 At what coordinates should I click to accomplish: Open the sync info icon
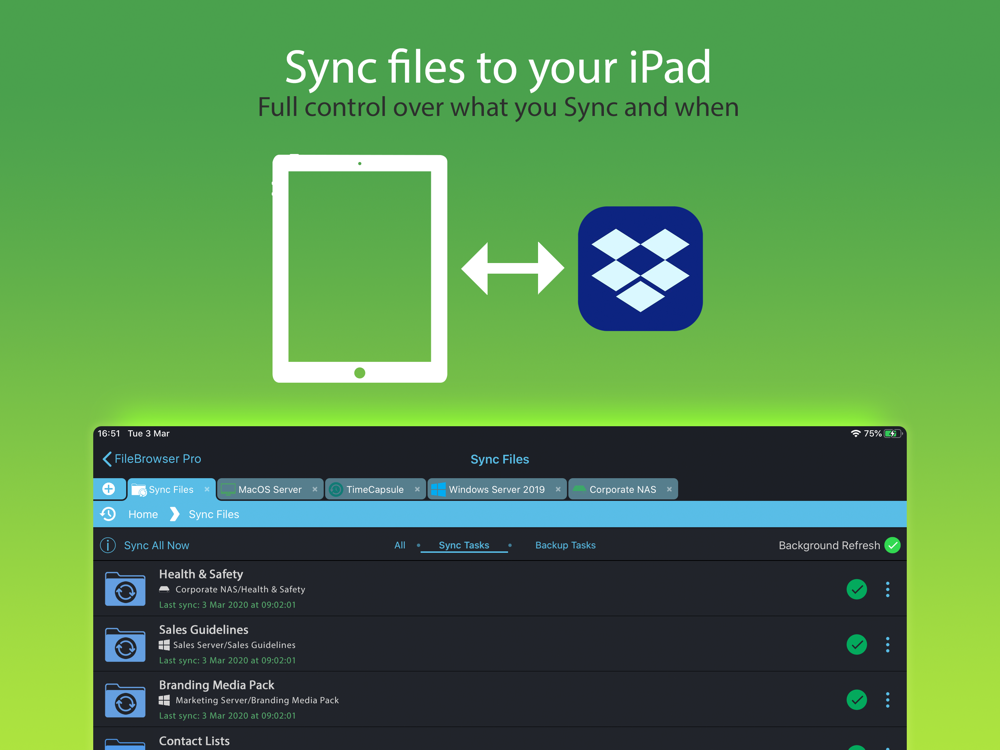[x=108, y=545]
